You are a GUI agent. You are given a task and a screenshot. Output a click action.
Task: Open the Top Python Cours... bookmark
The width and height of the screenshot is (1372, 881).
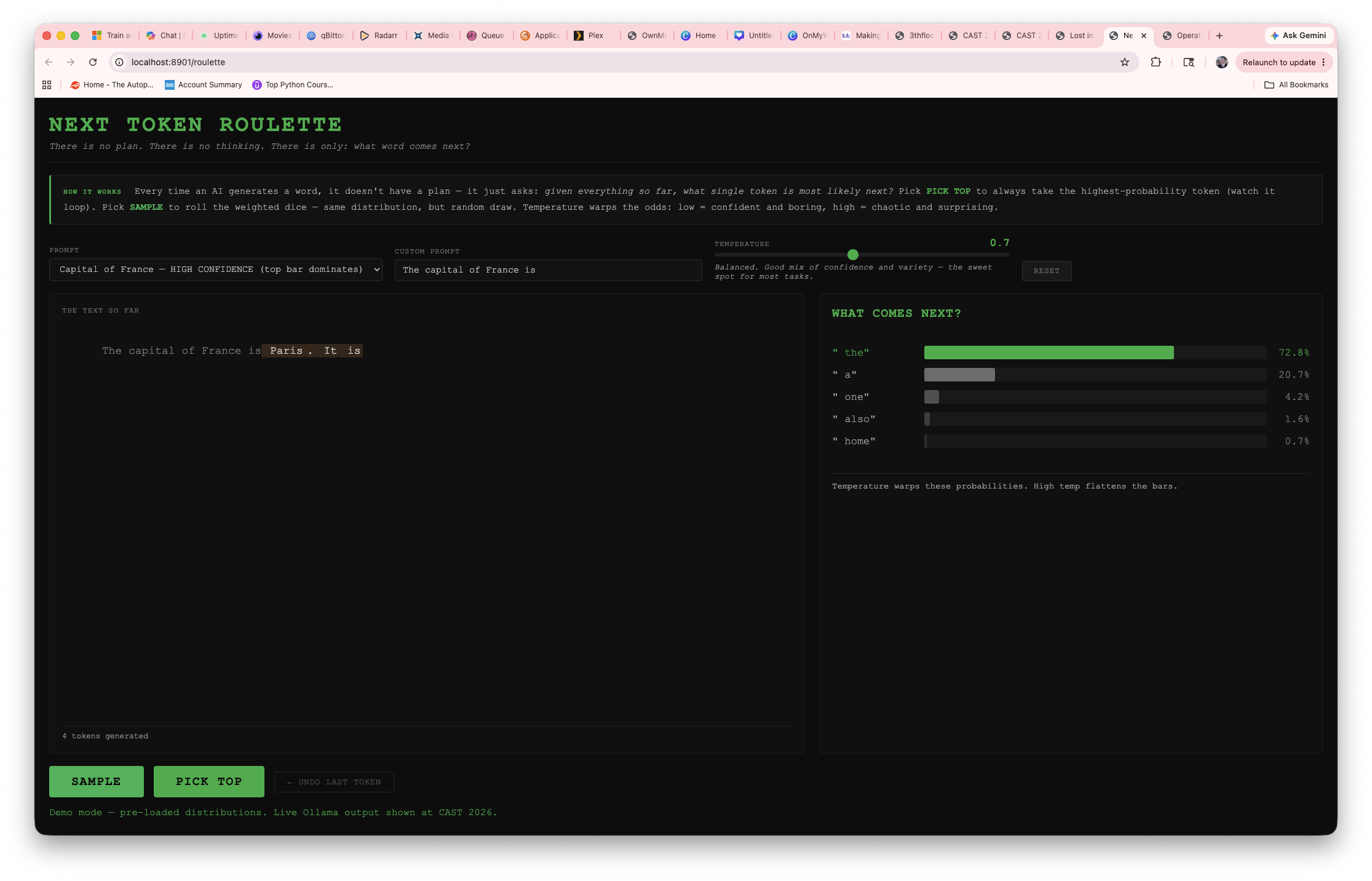[x=293, y=85]
